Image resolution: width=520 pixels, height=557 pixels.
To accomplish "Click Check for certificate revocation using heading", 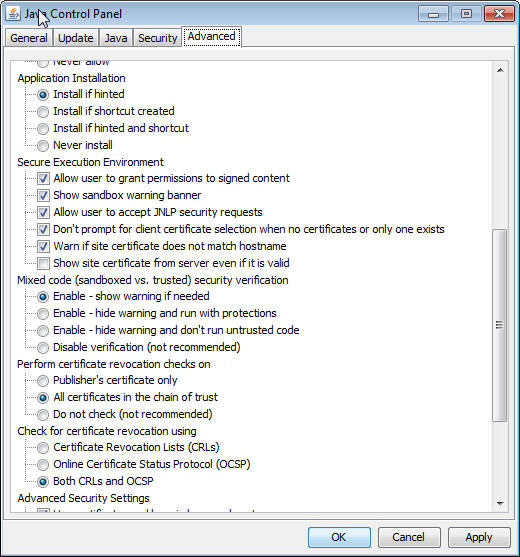I will (107, 431).
